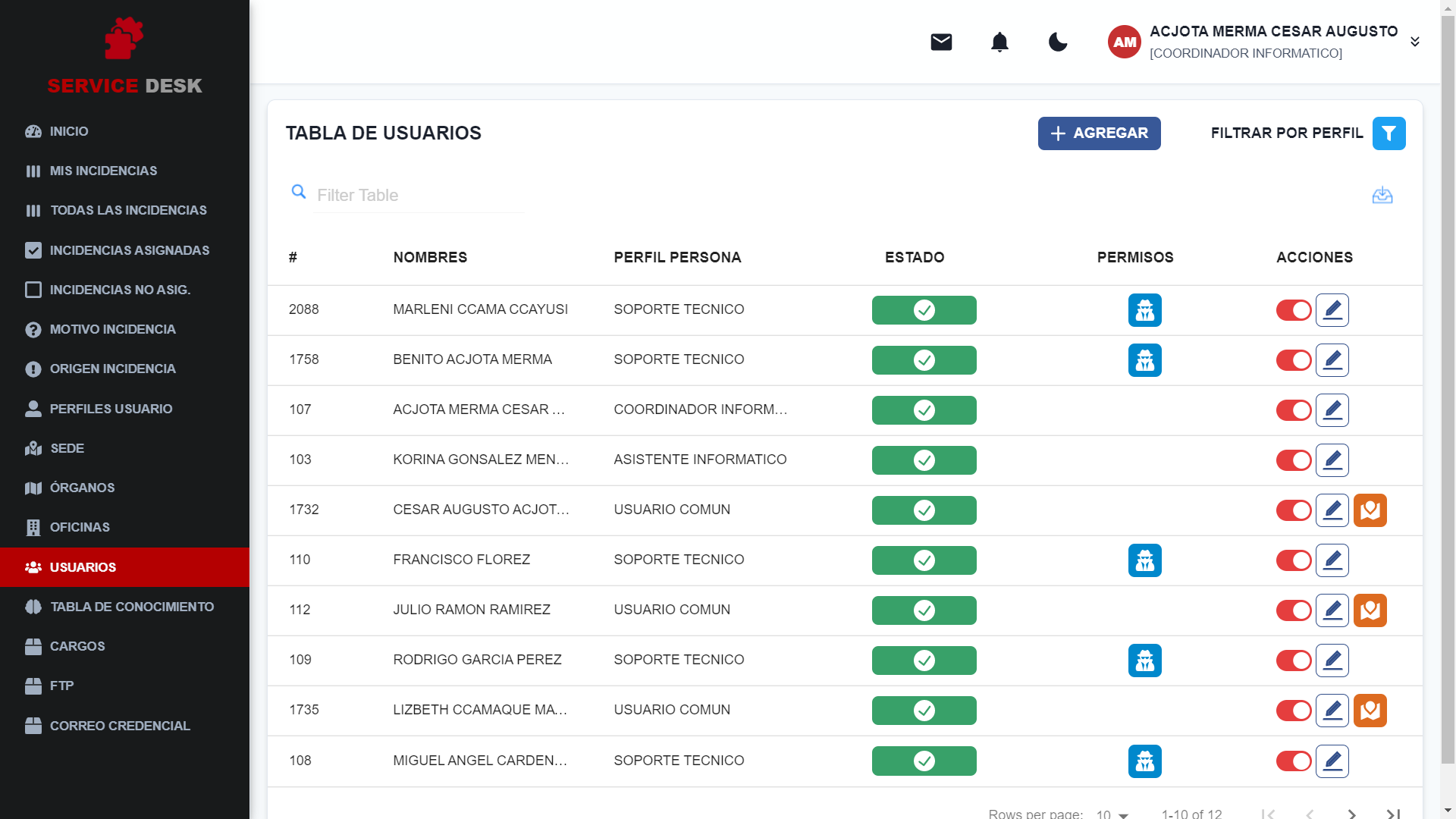This screenshot has height=819, width=1456.
Task: Open the export/download icon above the table
Action: click(1382, 195)
